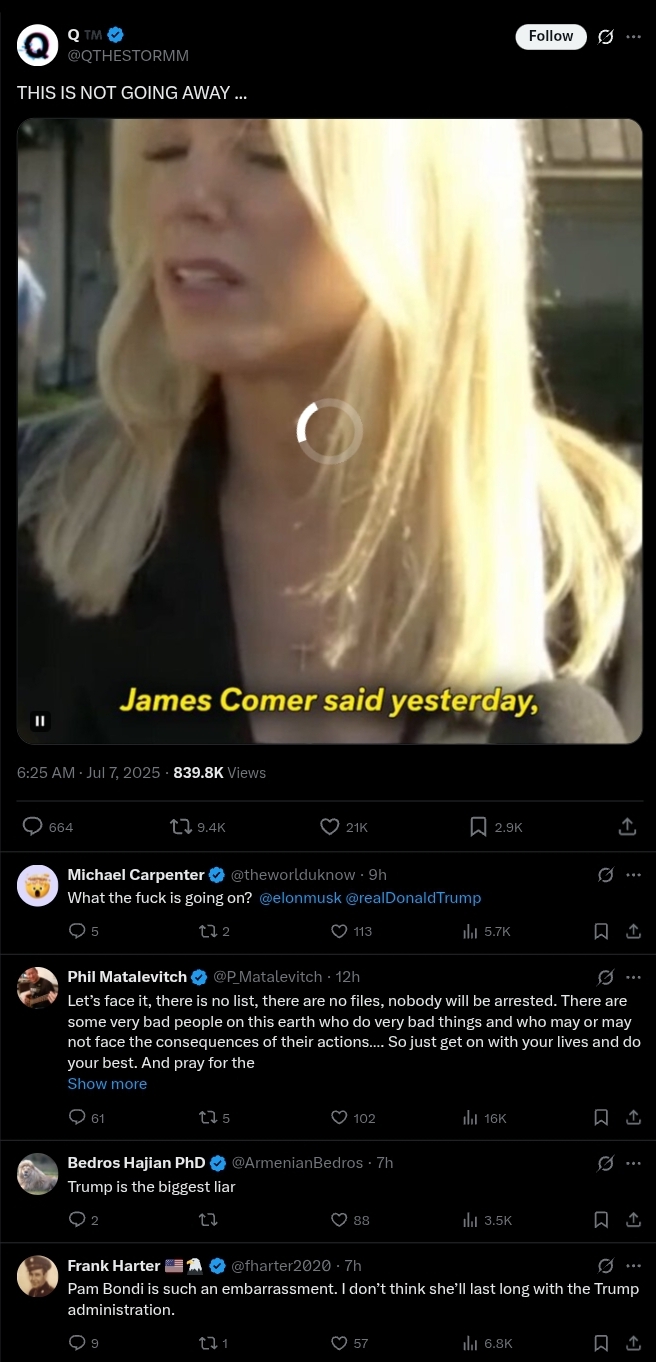Share the main post via share icon
Viewport: 656px width, 1362px height.
[627, 827]
